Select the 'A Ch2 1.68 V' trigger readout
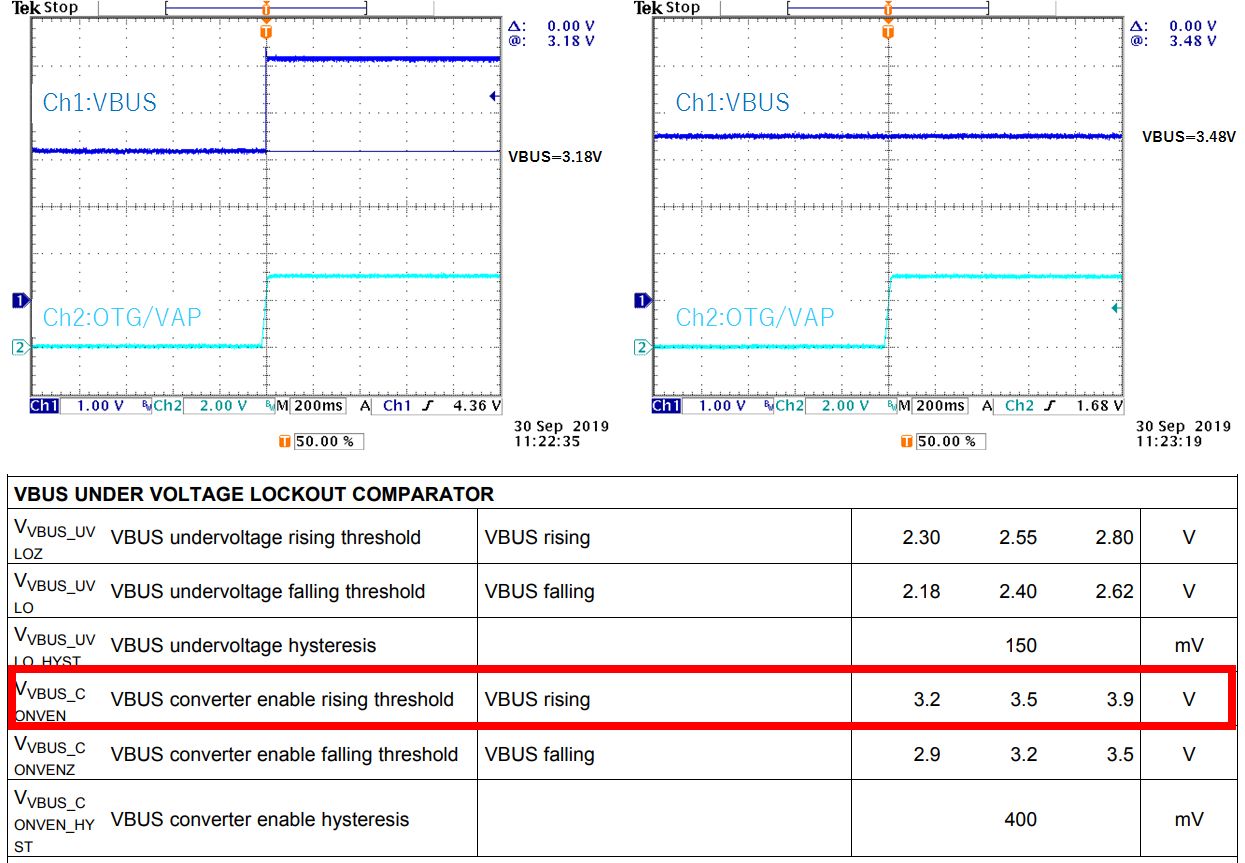The width and height of the screenshot is (1245, 863). 1053,406
